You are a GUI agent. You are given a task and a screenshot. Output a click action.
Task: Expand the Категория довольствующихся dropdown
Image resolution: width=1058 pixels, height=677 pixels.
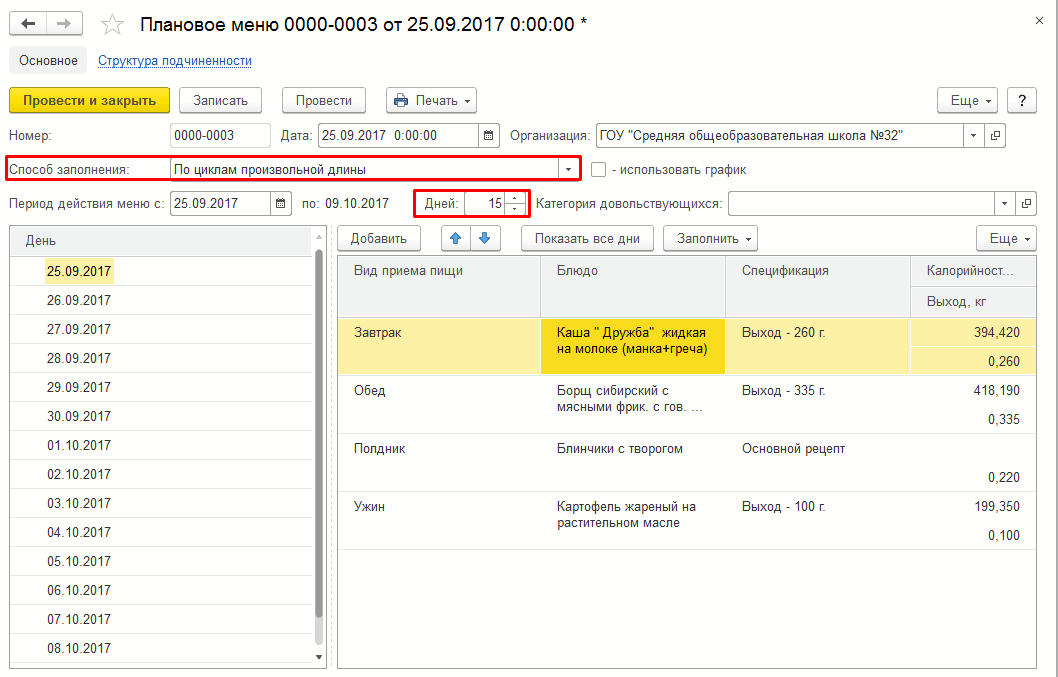pyautogui.click(x=1004, y=203)
